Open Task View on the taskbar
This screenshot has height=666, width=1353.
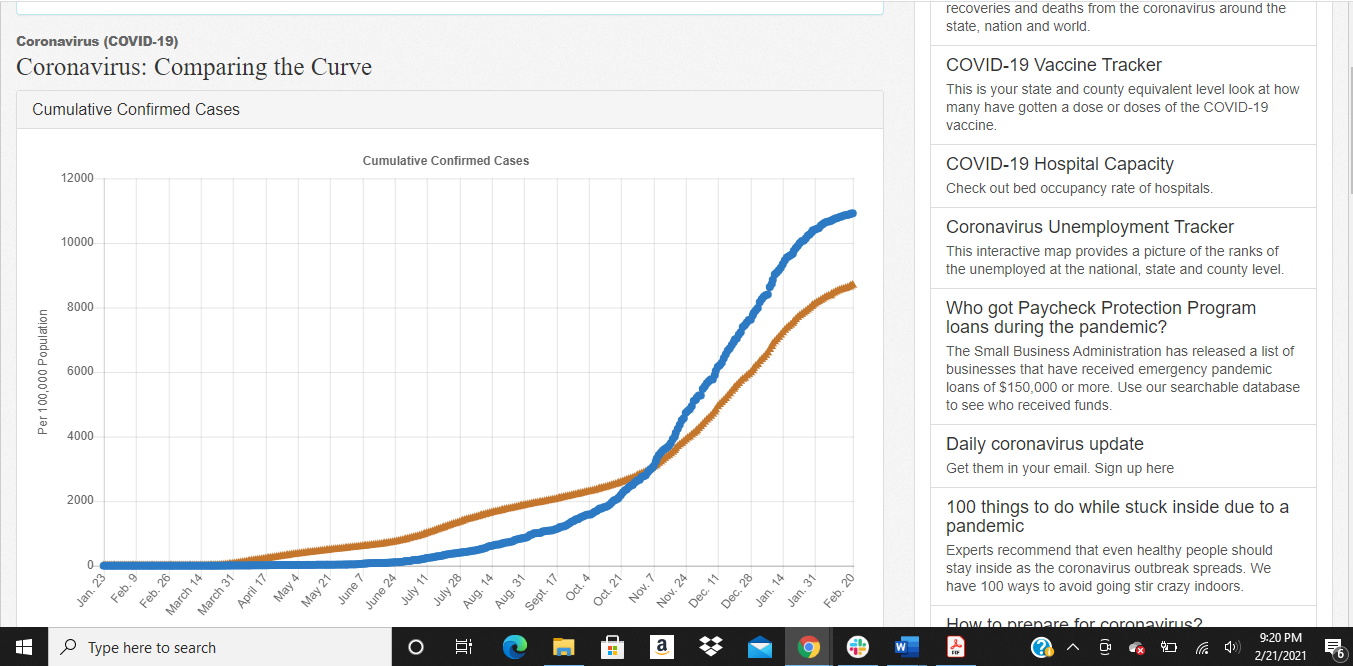(464, 647)
